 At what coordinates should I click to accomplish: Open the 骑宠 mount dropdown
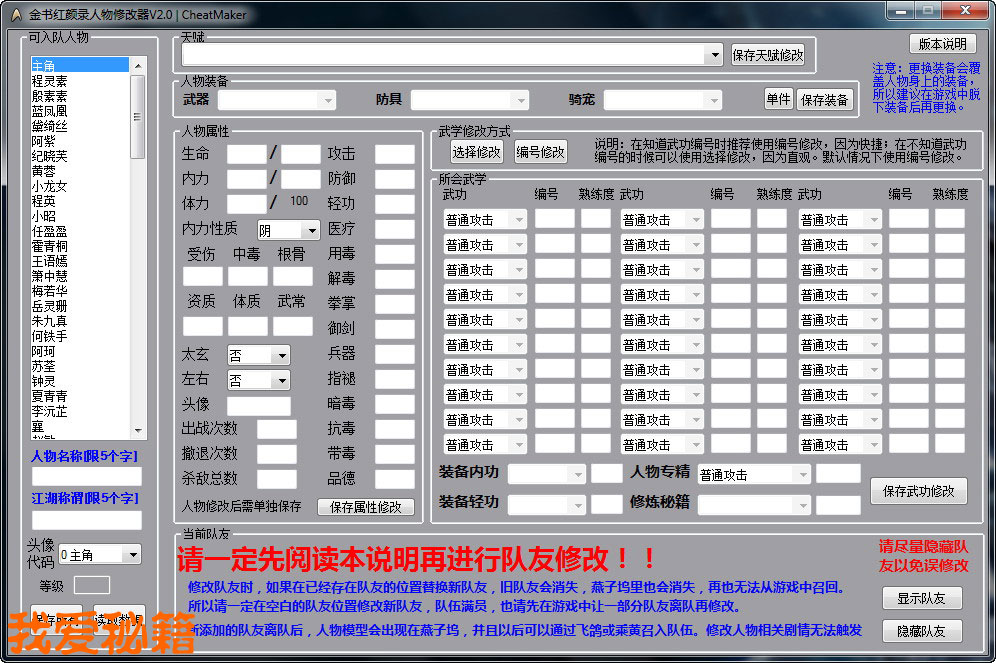coord(713,100)
